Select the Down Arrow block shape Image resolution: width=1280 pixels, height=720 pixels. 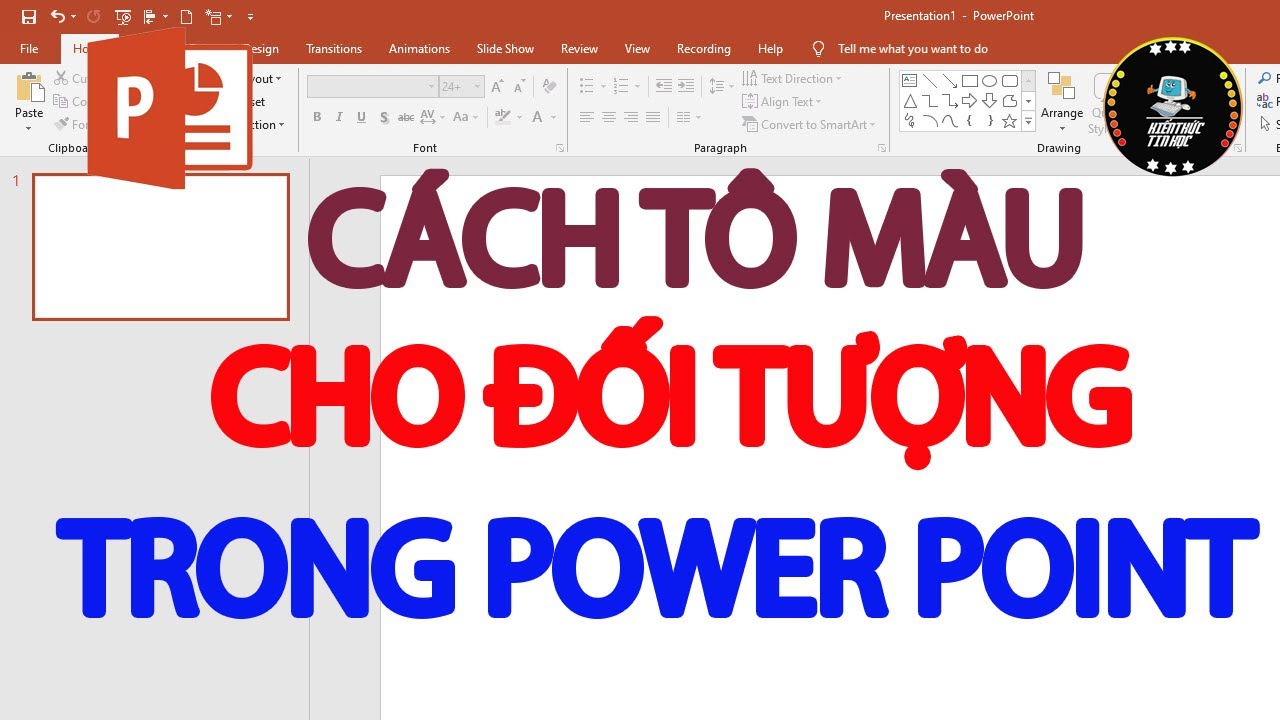tap(990, 101)
